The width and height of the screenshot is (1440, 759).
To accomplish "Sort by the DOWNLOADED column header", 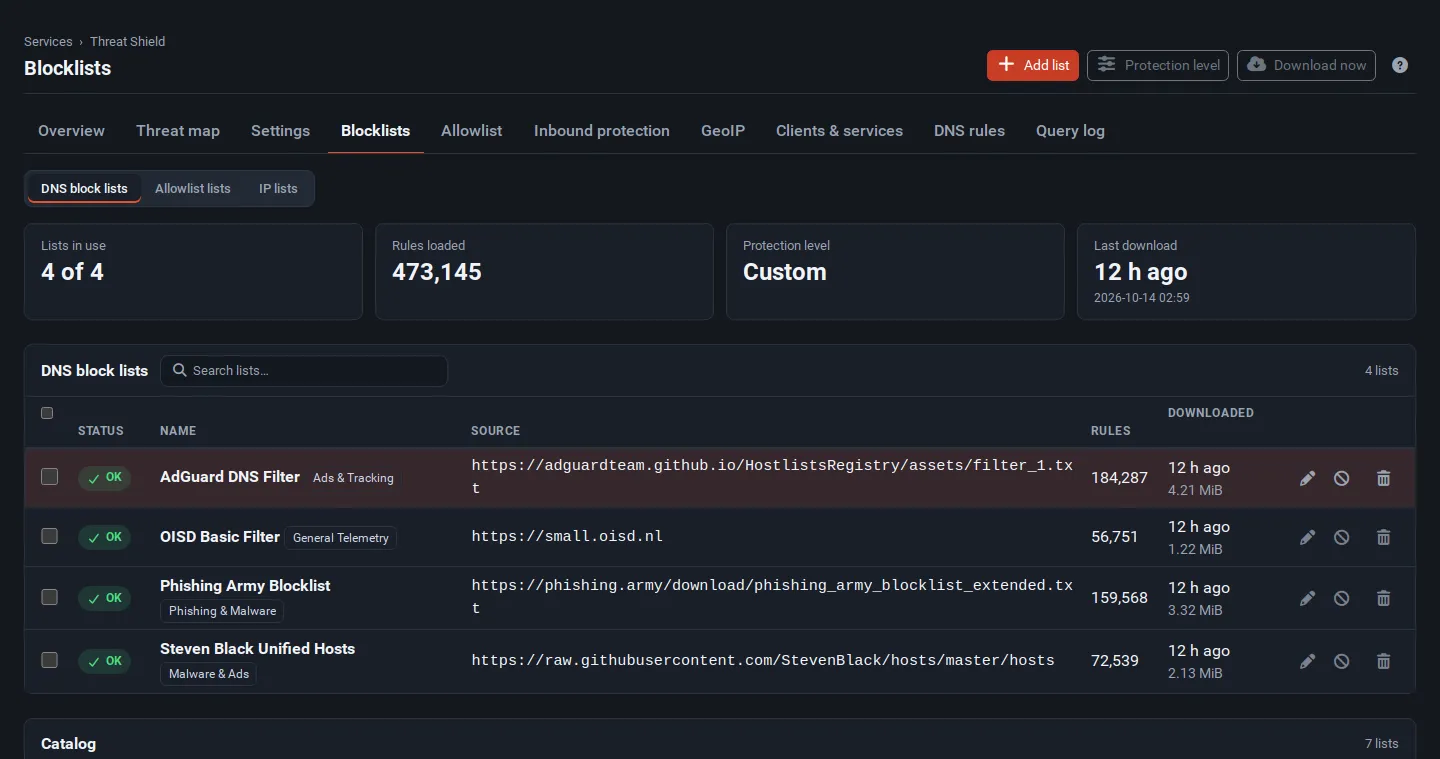I will click(x=1211, y=413).
